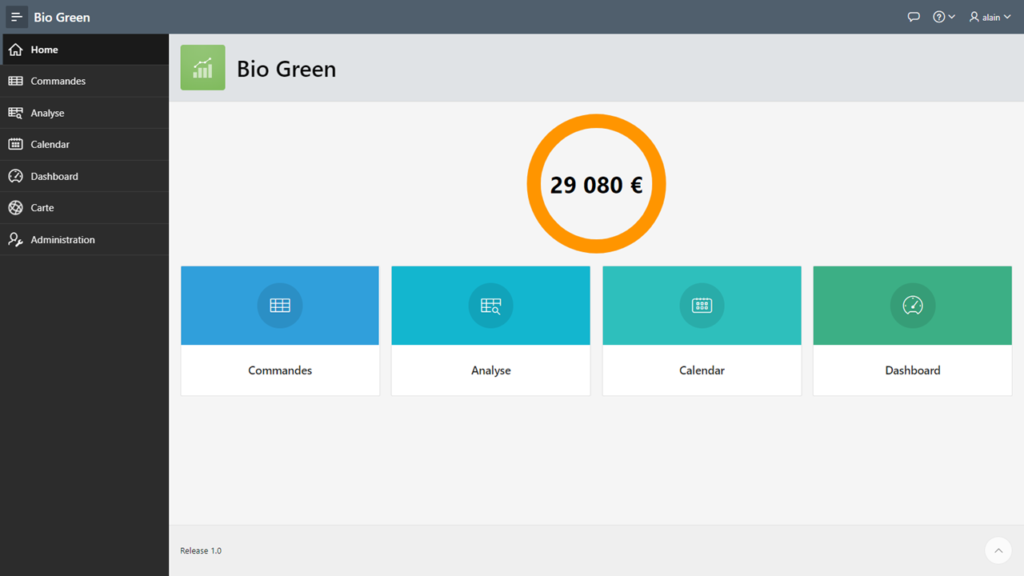The width and height of the screenshot is (1024, 576).
Task: Click the Commandes table icon in the sidebar
Action: point(16,81)
